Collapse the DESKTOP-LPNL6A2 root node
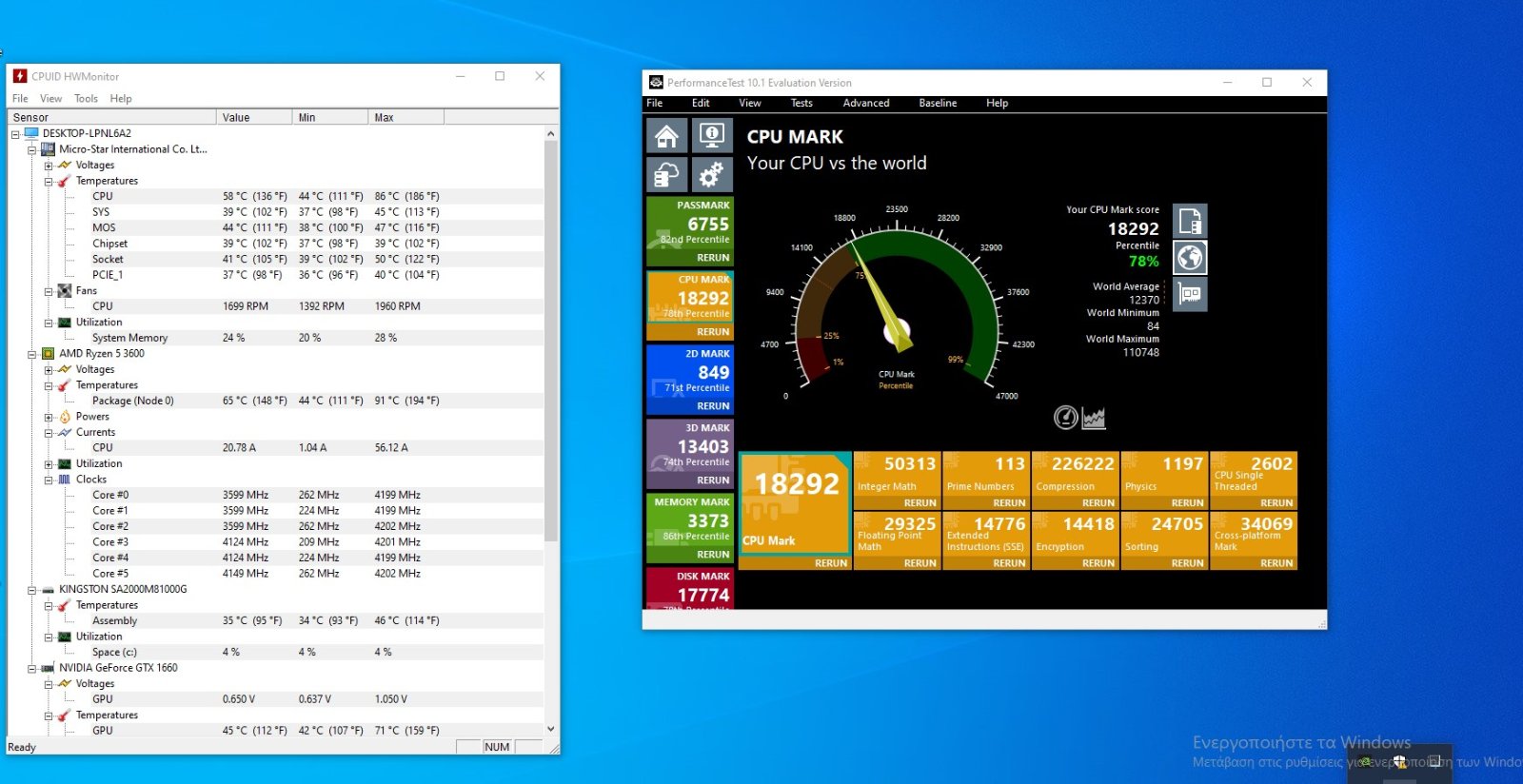Image resolution: width=1523 pixels, height=784 pixels. coord(15,134)
